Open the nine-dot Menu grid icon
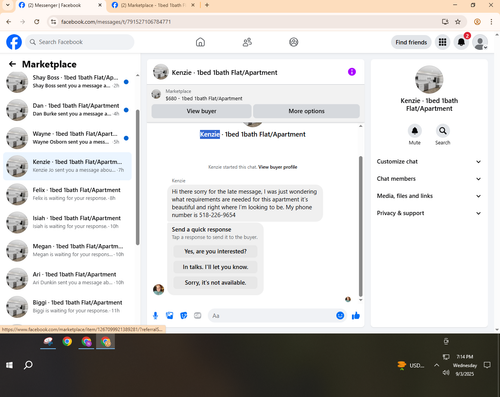The image size is (500, 397). point(442,42)
